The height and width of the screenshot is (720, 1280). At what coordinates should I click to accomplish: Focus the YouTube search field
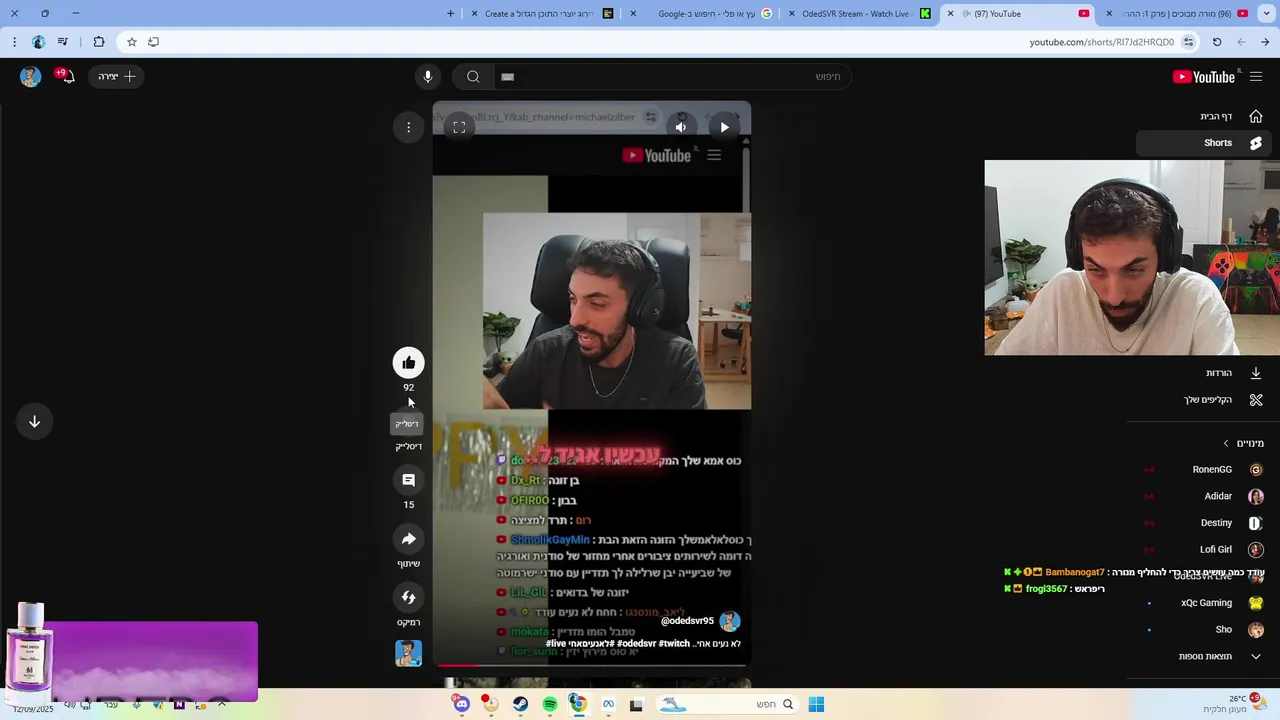[672, 77]
